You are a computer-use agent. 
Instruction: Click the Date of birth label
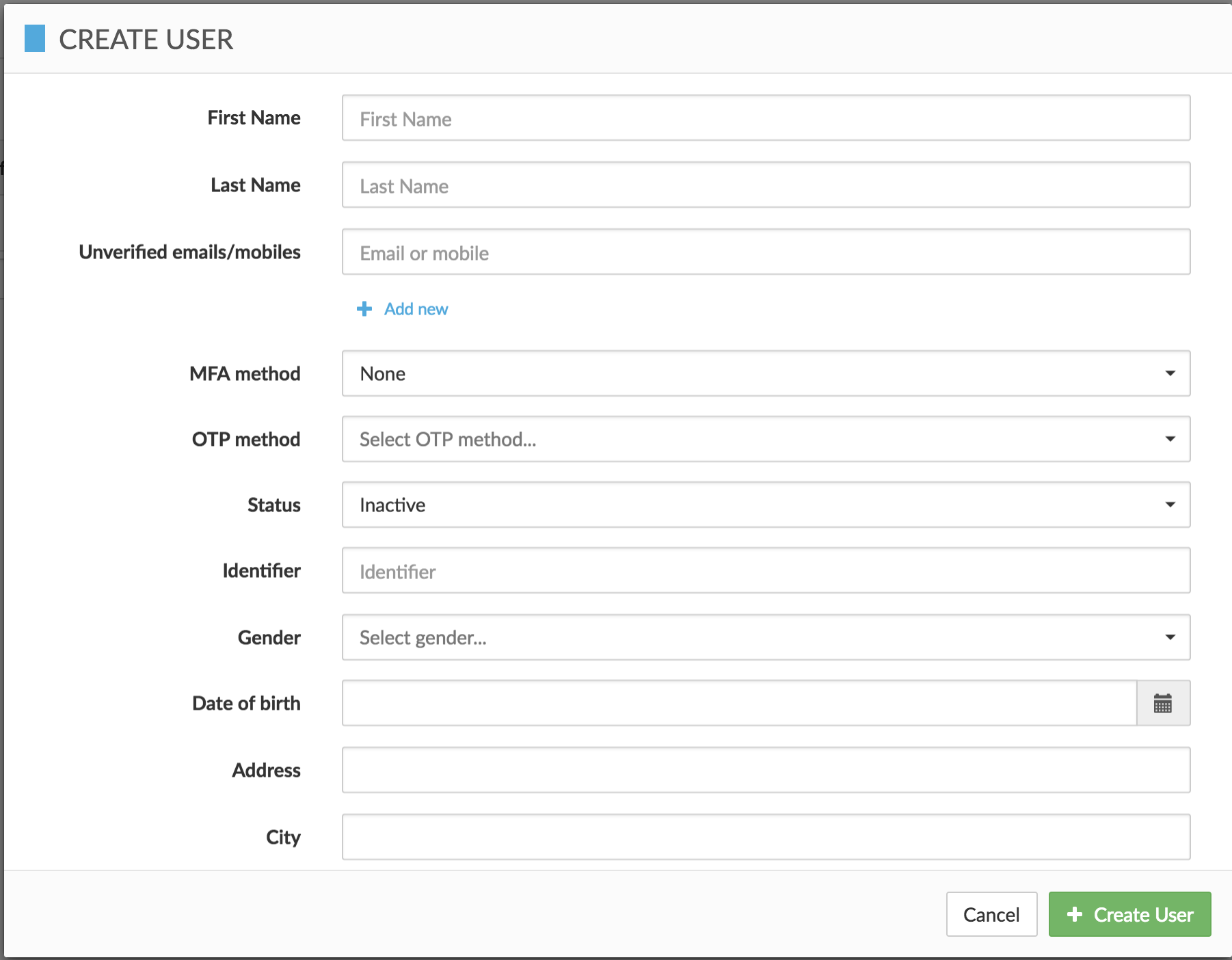[246, 704]
